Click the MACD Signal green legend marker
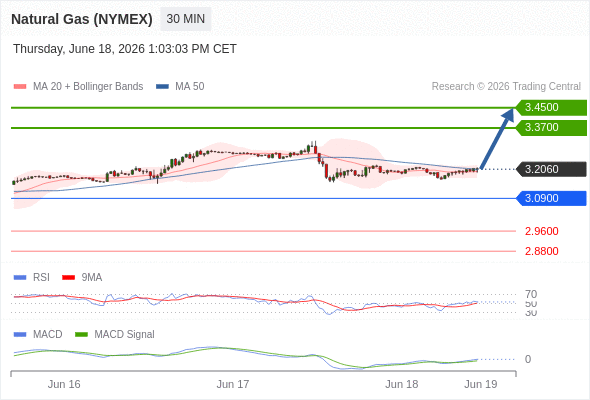The width and height of the screenshot is (590, 400). click(81, 335)
